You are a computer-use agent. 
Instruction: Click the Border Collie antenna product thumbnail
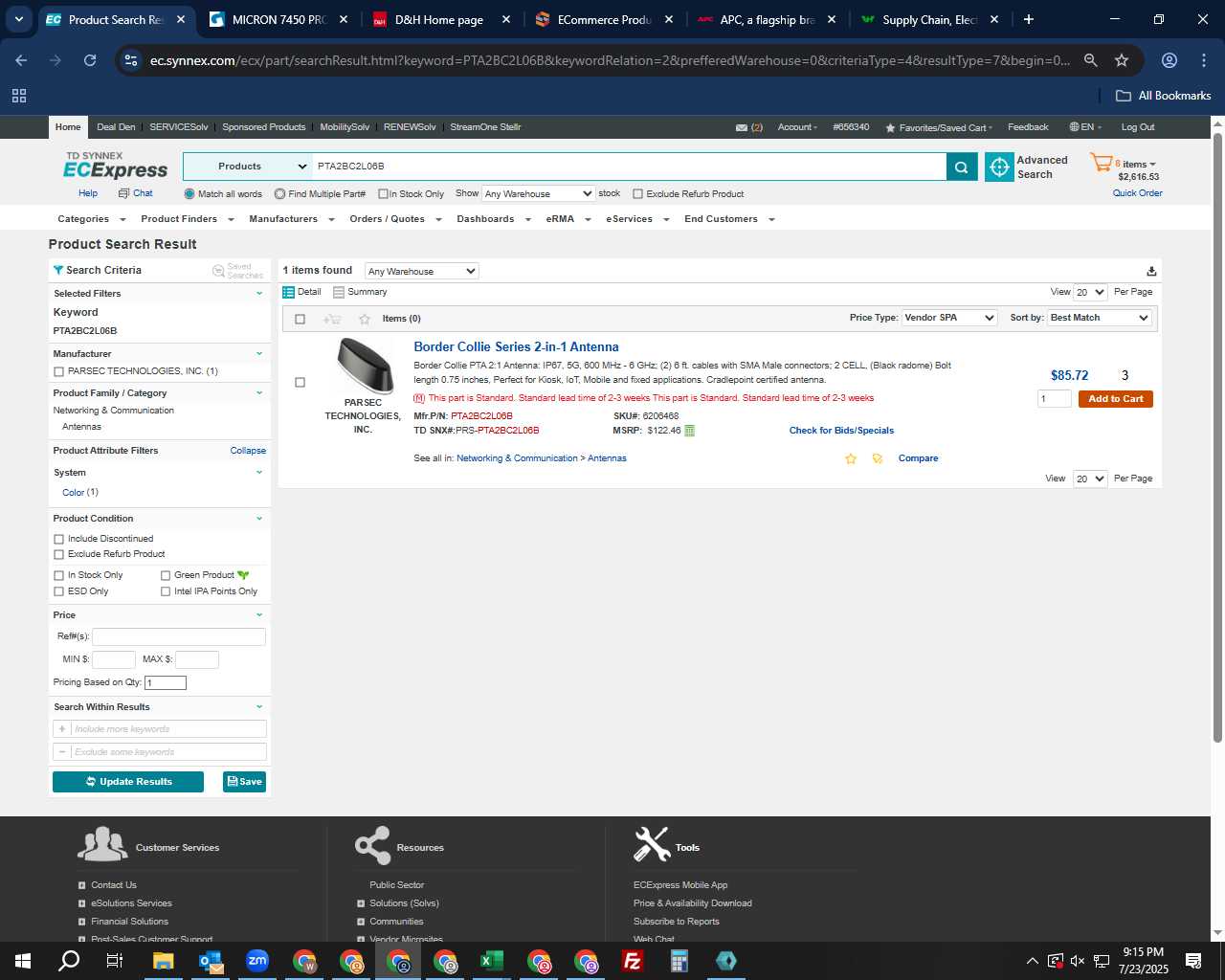coord(365,366)
